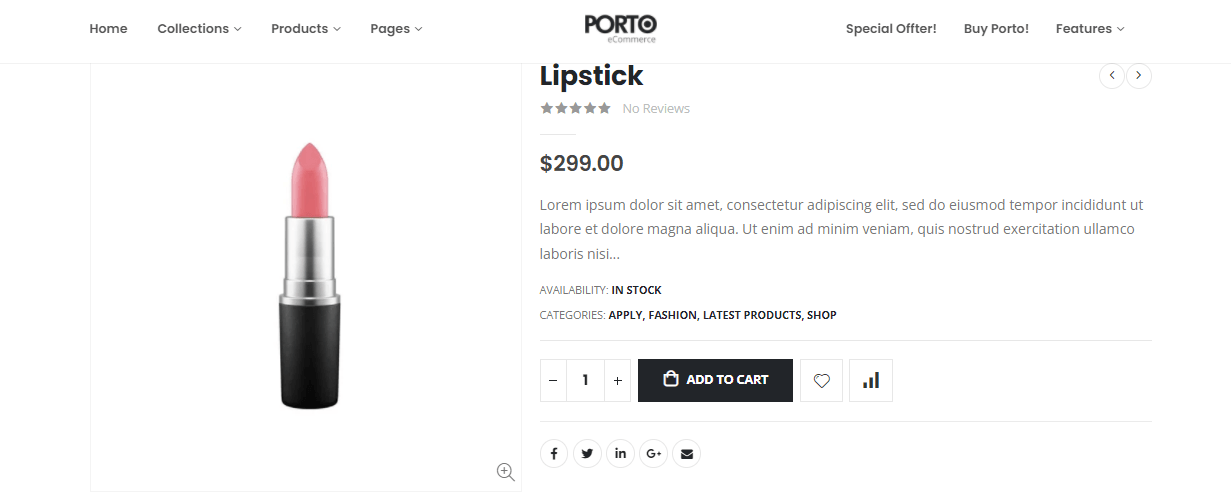Open the Pages menu
This screenshot has height=494, width=1231.
tap(395, 29)
